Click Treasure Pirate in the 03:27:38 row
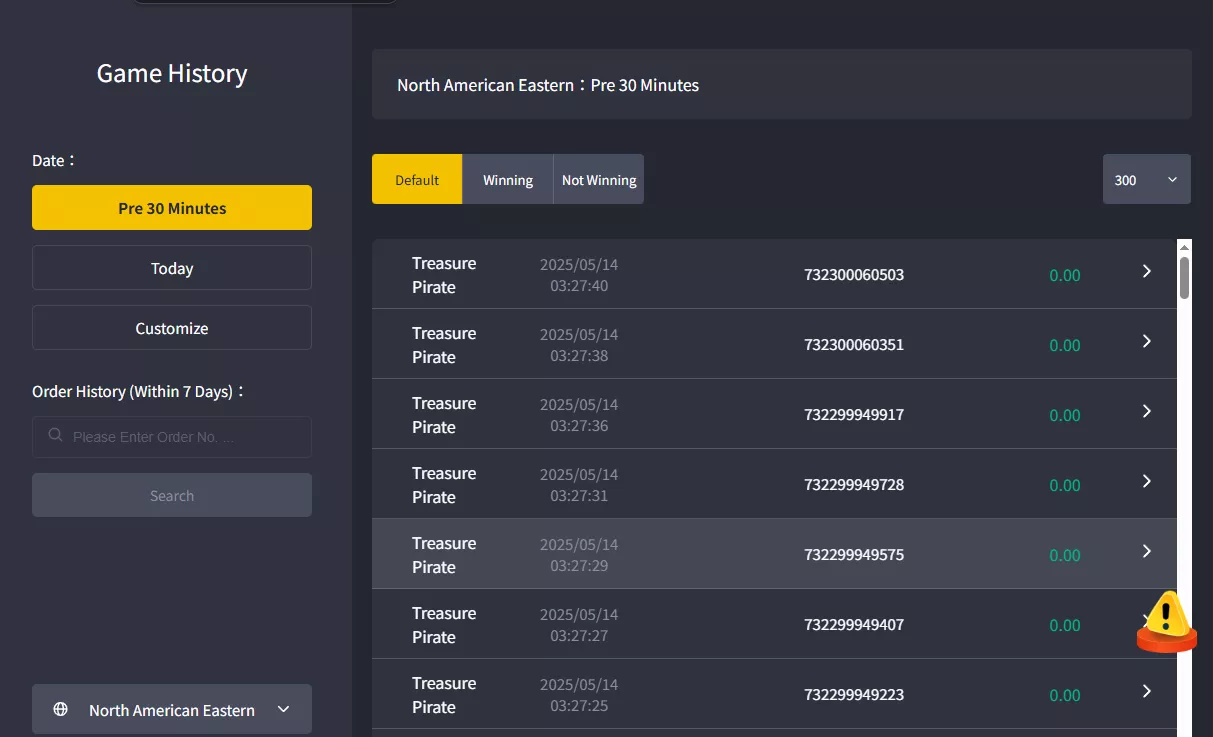 pos(444,345)
